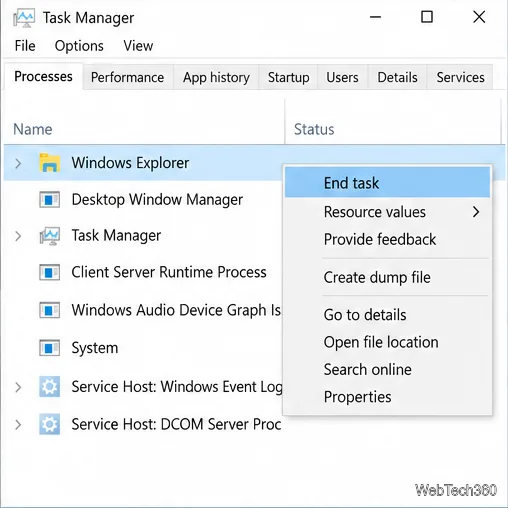508x508 pixels.
Task: Expand Service Host: DCOM Server Process
Action: tap(18, 424)
